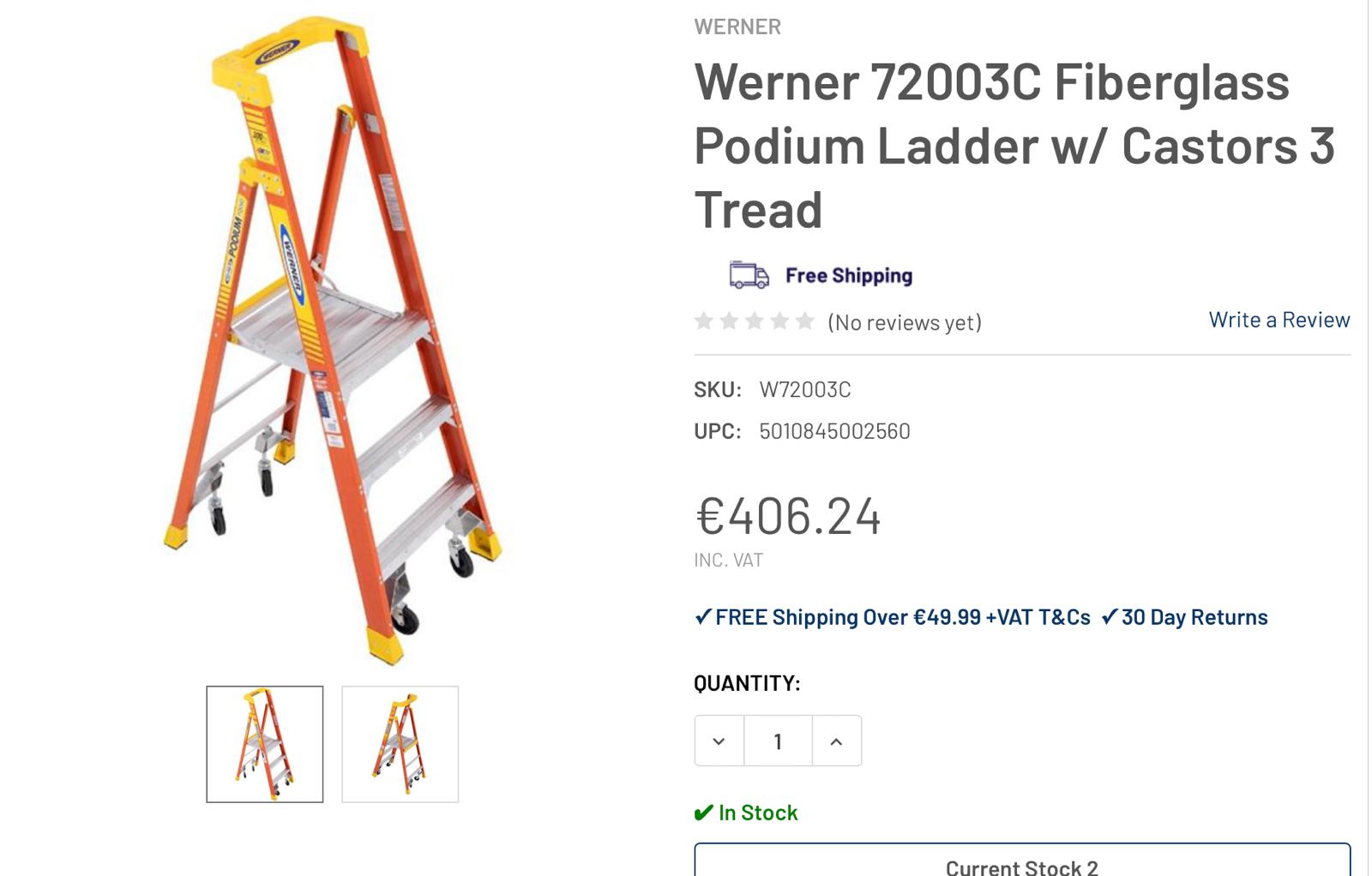Click the checkmark before 30 Day Returns
Screen dimensions: 1372x876
point(1110,617)
